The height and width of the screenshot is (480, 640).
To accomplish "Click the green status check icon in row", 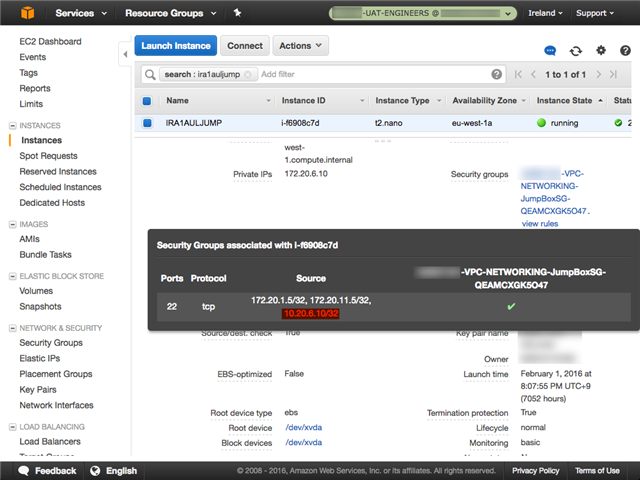I will point(618,123).
